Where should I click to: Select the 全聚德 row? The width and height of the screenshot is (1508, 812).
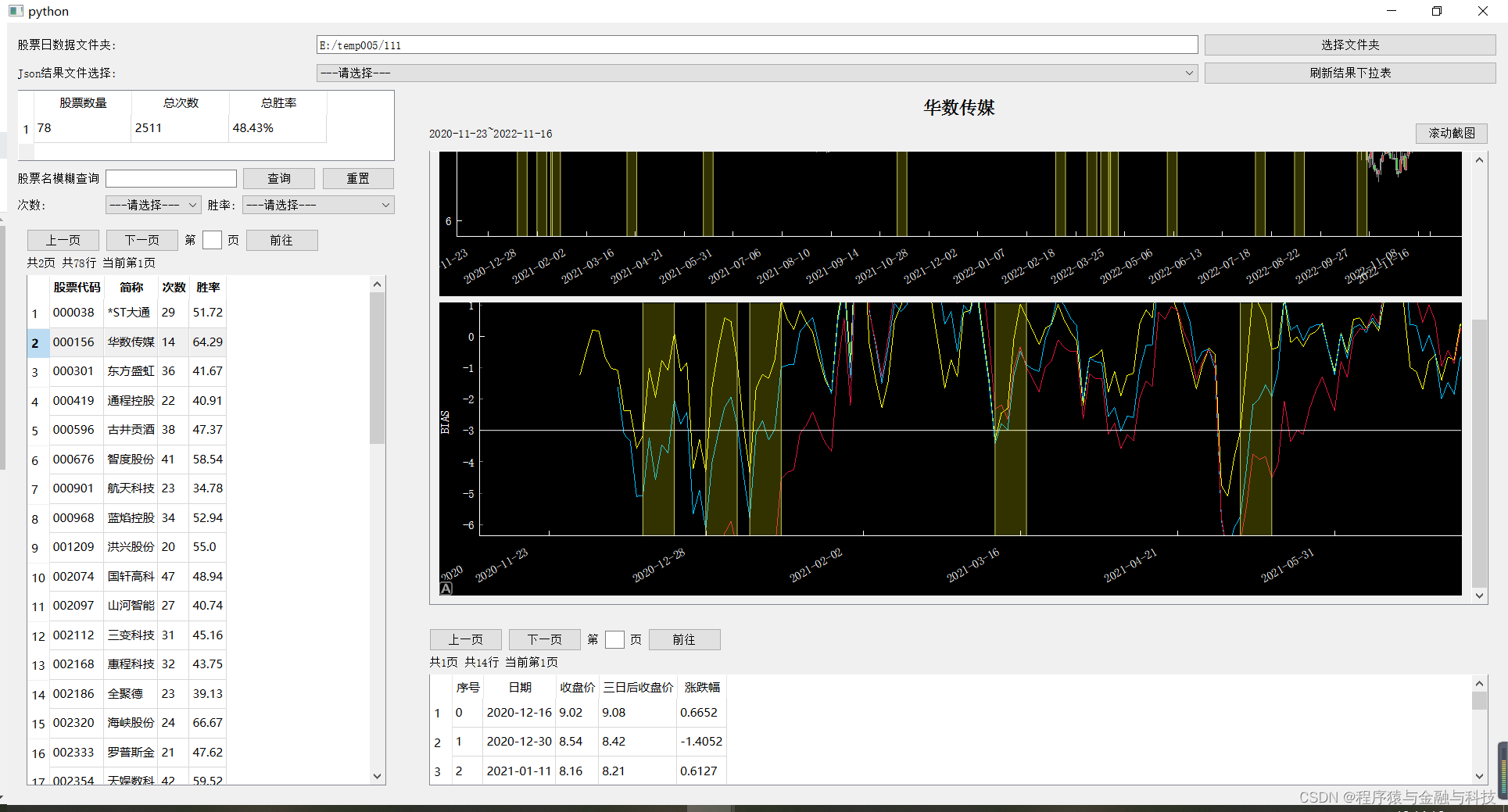point(127,694)
